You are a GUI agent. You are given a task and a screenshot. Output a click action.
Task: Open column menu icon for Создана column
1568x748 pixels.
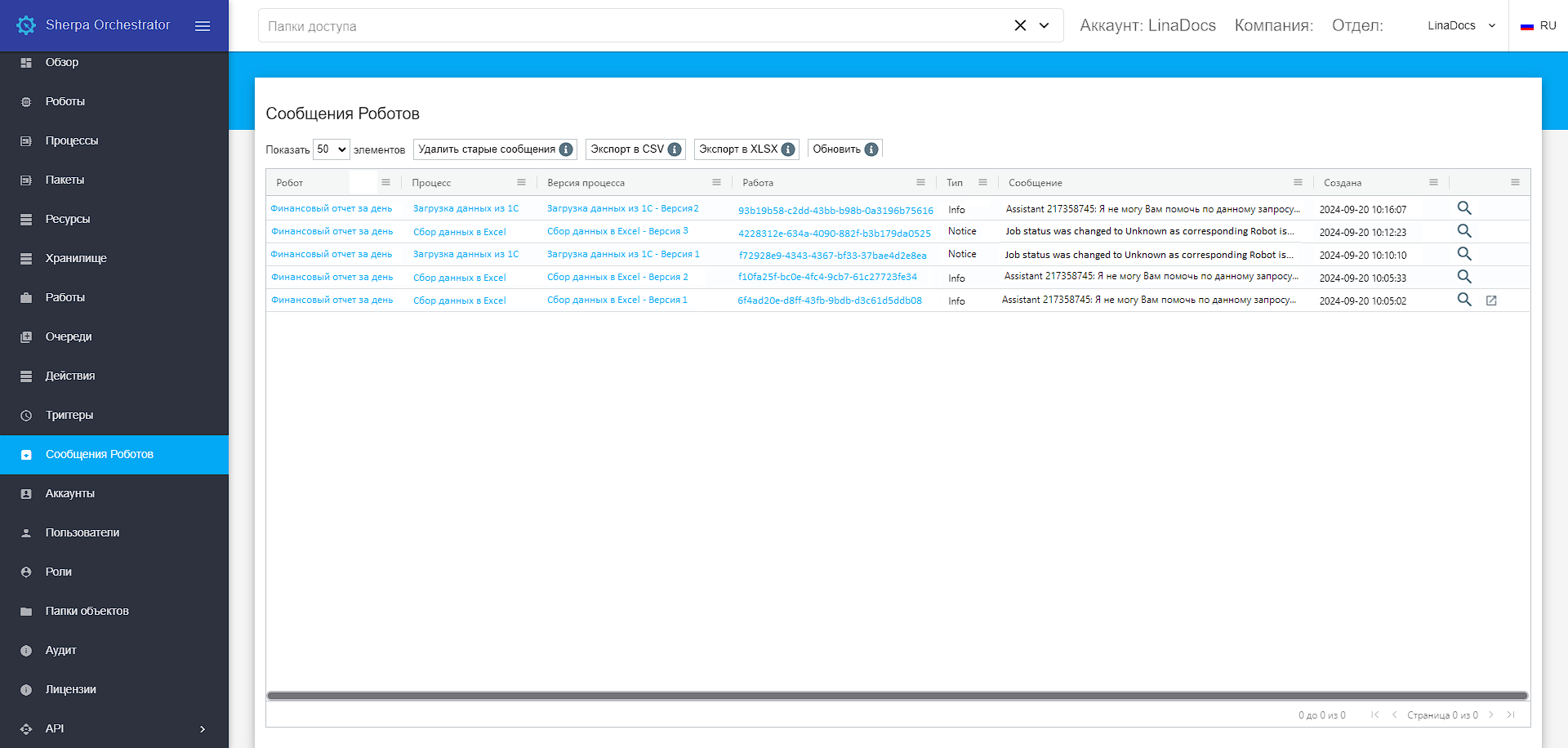(1433, 182)
